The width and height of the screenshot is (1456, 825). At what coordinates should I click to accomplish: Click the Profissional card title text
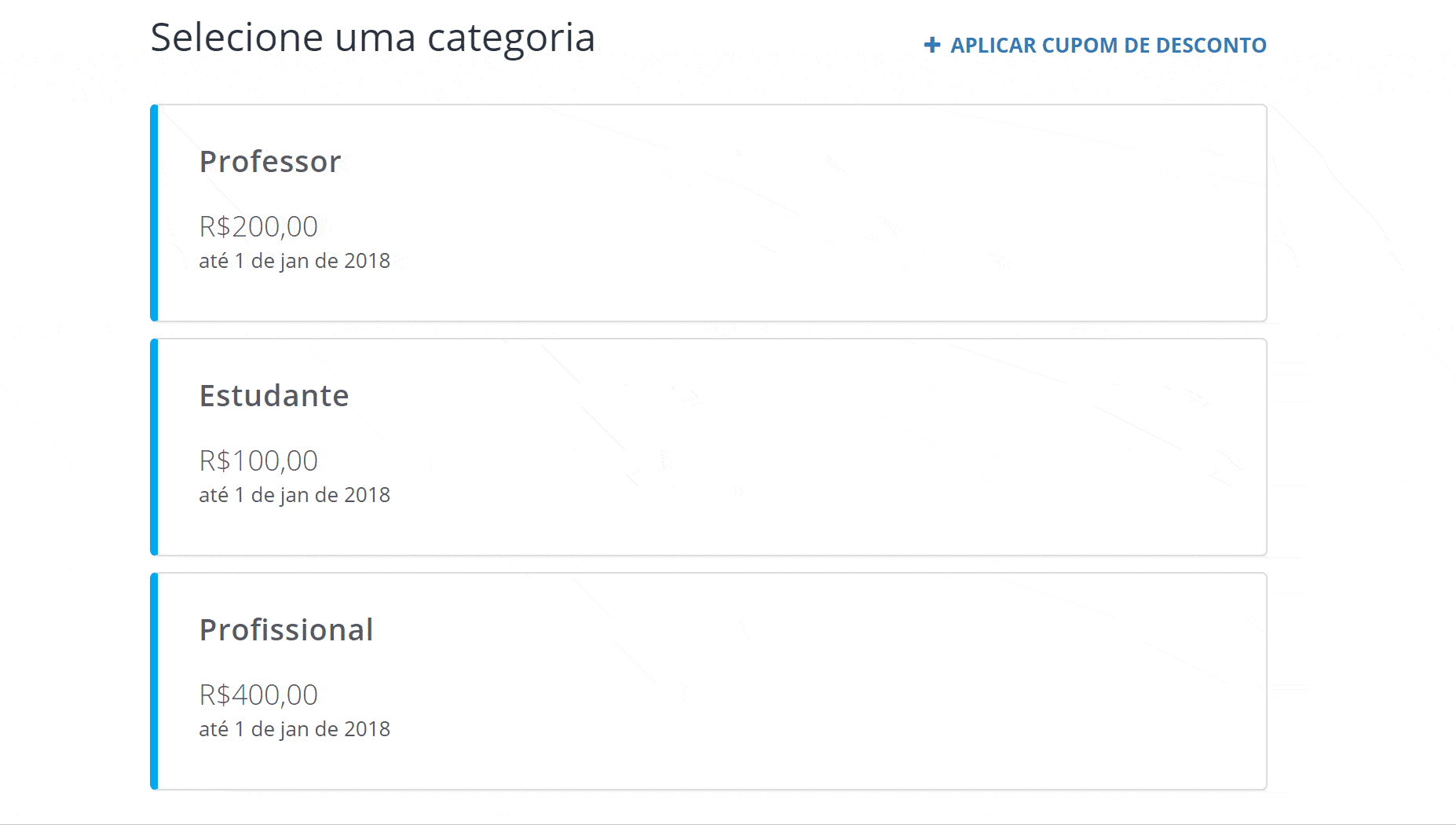[287, 630]
